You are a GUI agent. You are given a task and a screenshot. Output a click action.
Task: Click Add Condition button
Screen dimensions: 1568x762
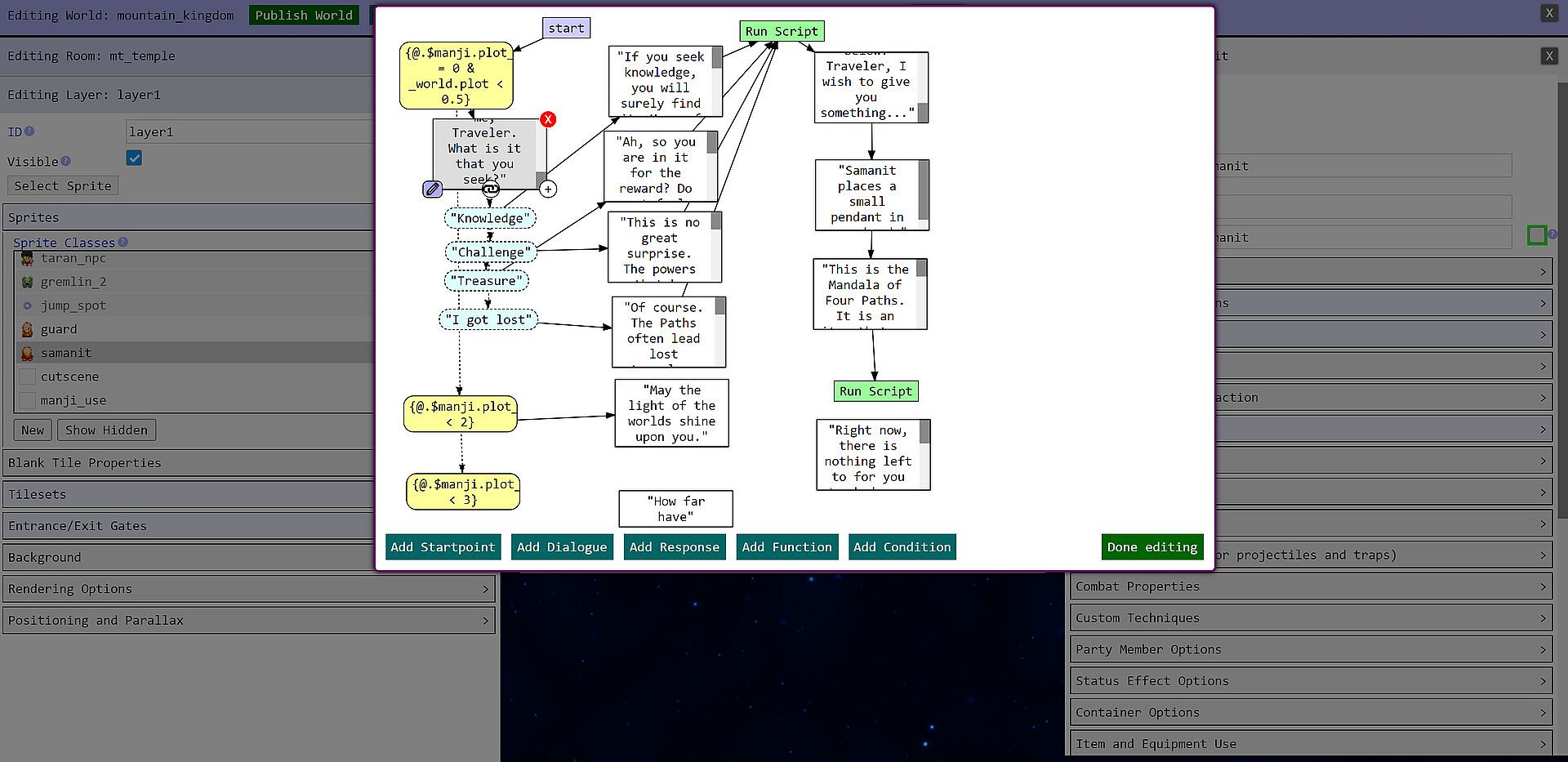902,547
